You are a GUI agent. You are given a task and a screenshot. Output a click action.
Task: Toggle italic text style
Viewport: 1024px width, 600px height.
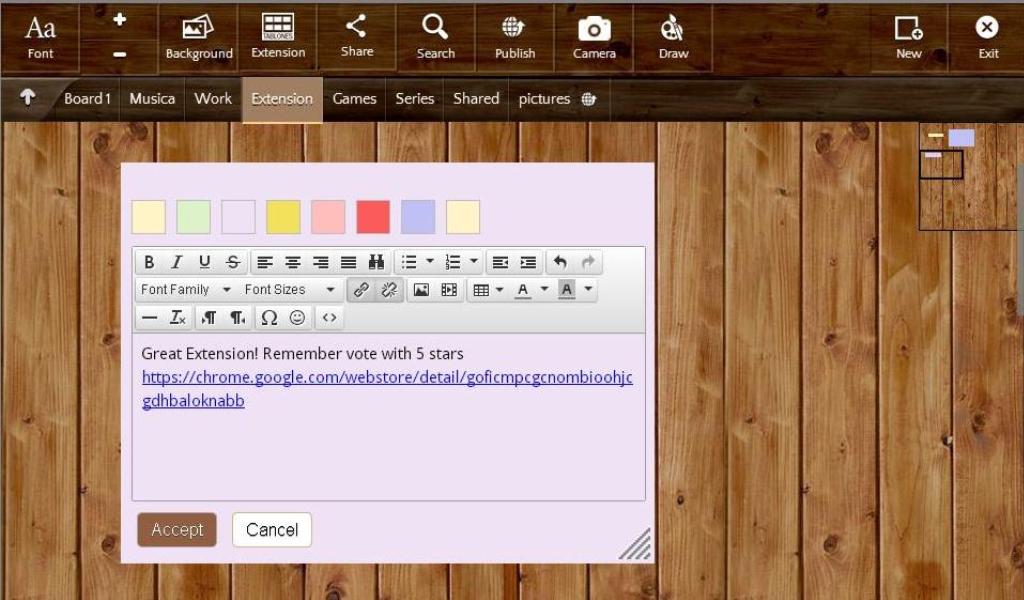pyautogui.click(x=177, y=262)
